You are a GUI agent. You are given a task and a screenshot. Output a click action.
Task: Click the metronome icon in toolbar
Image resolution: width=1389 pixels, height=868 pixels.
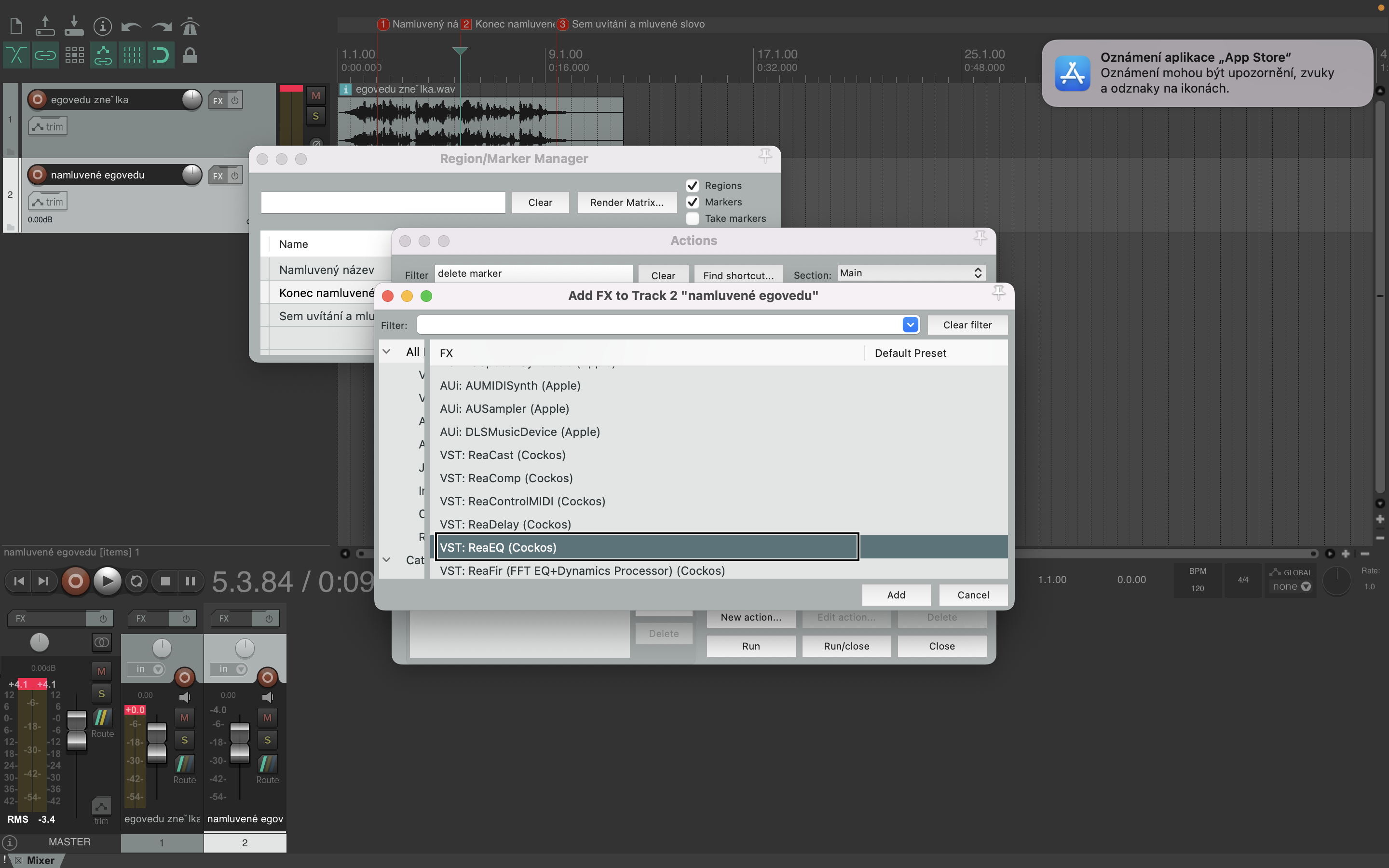pyautogui.click(x=190, y=26)
